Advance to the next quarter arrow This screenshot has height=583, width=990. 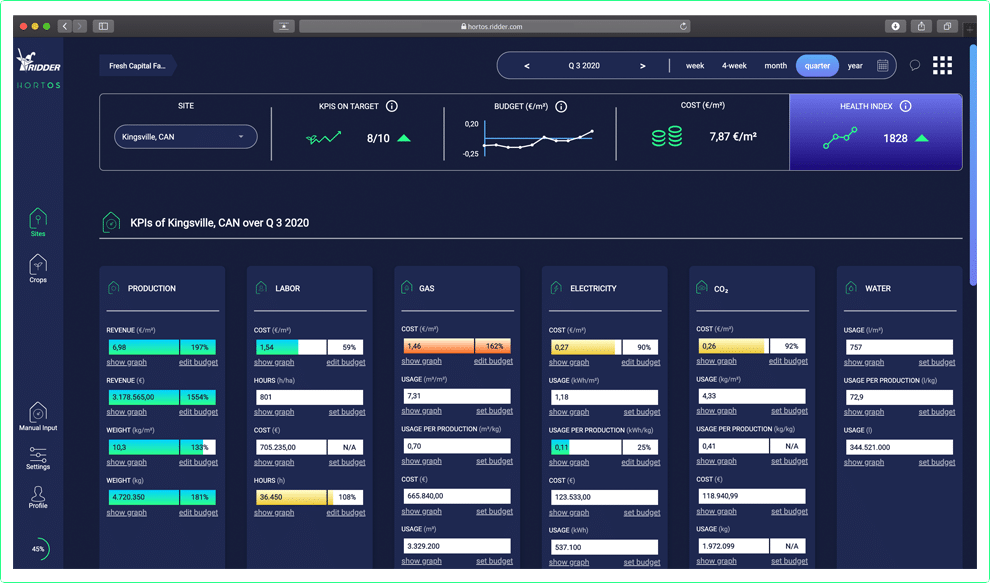point(642,66)
